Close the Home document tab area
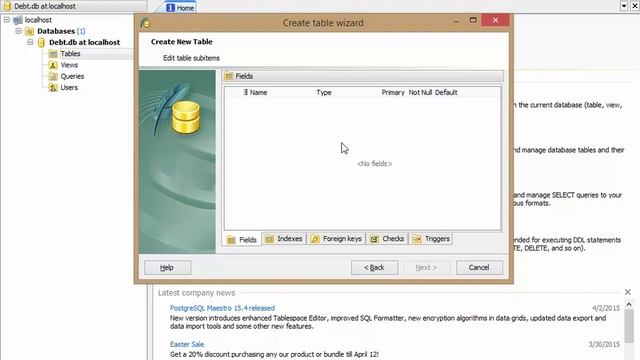The width and height of the screenshot is (640, 360). tap(635, 6)
